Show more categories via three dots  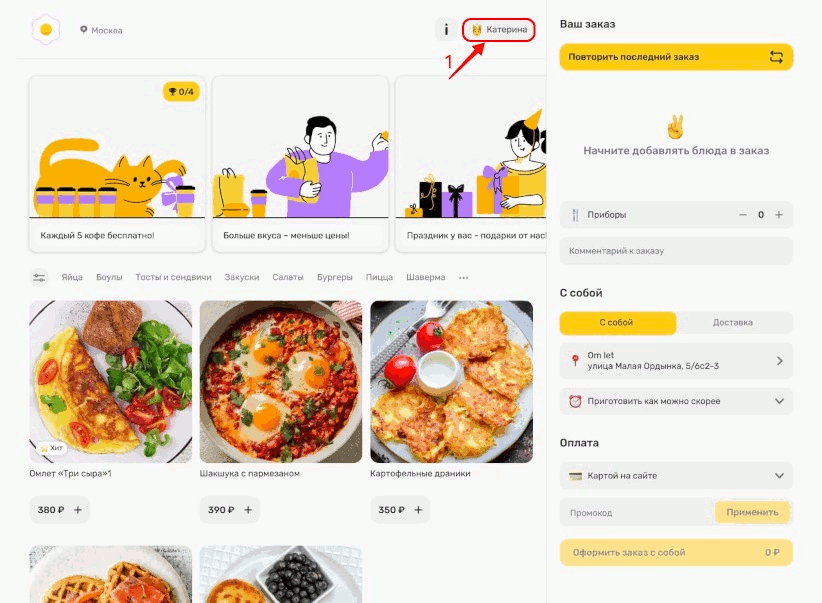point(463,277)
